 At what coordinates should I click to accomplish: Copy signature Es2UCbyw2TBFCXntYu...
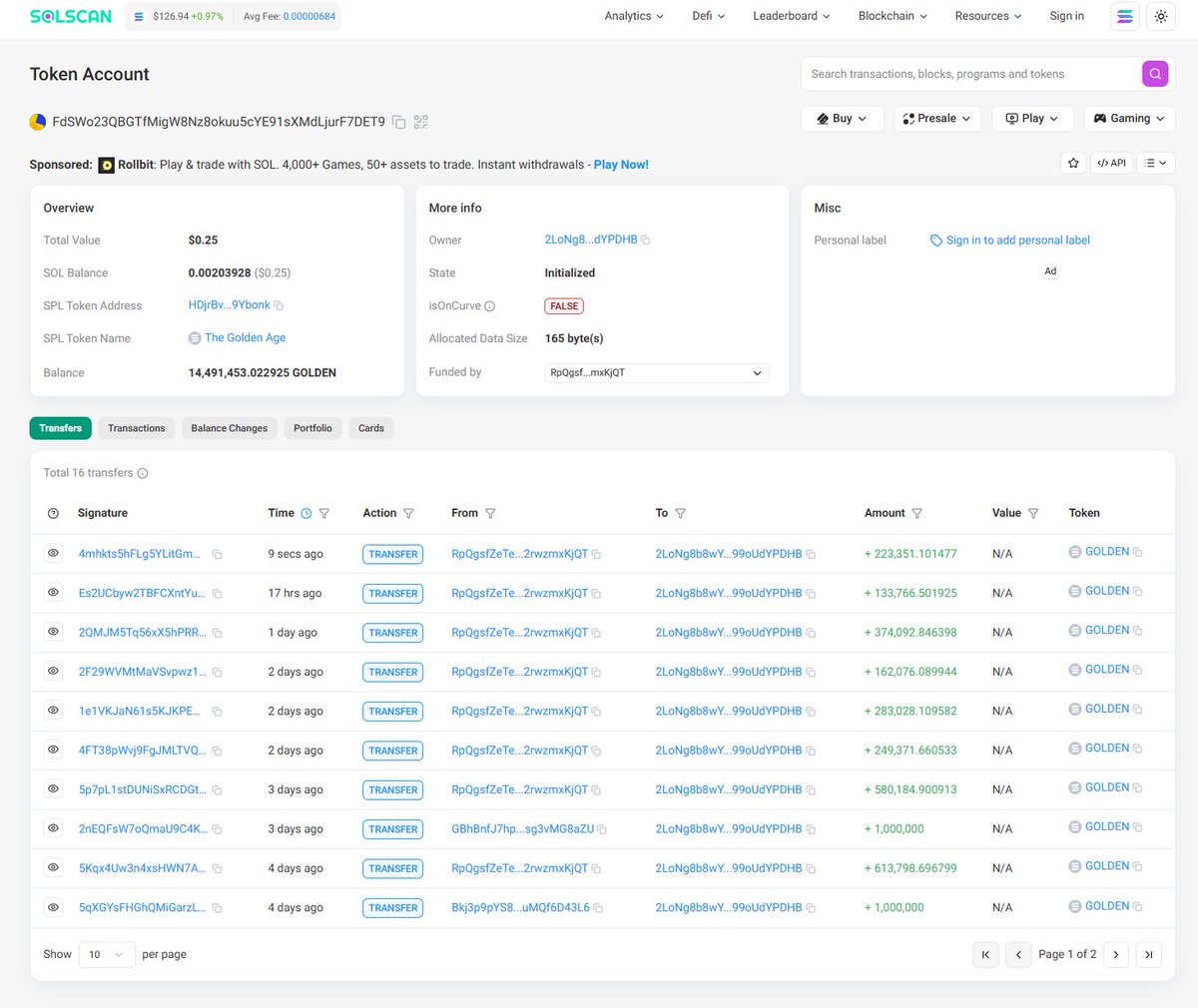click(x=217, y=594)
